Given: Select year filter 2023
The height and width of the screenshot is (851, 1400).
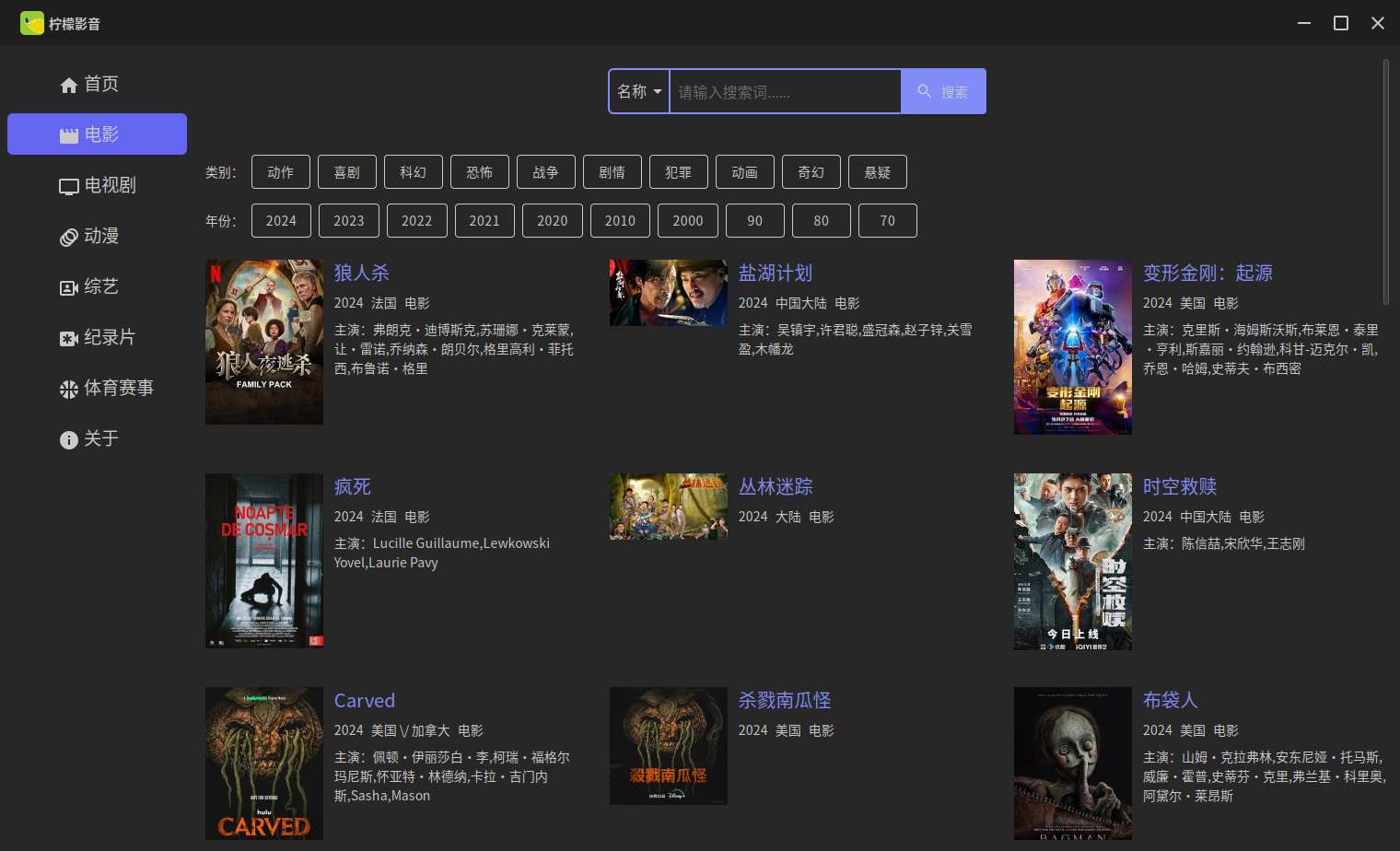Looking at the screenshot, I should 349,221.
